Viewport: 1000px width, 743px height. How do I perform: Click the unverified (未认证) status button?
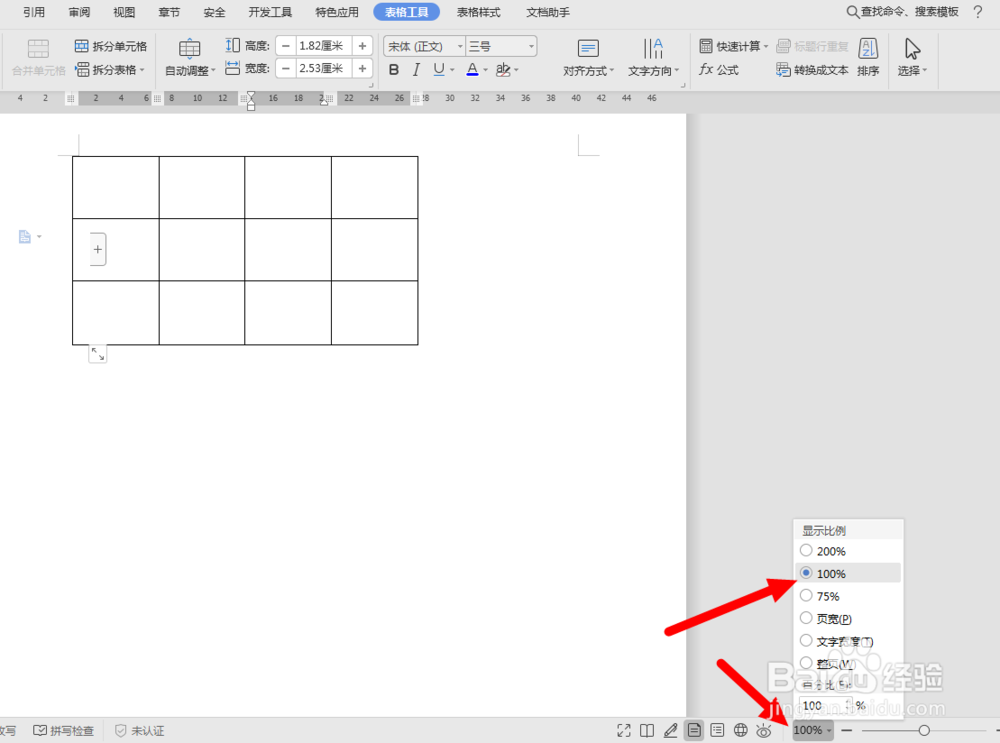140,730
